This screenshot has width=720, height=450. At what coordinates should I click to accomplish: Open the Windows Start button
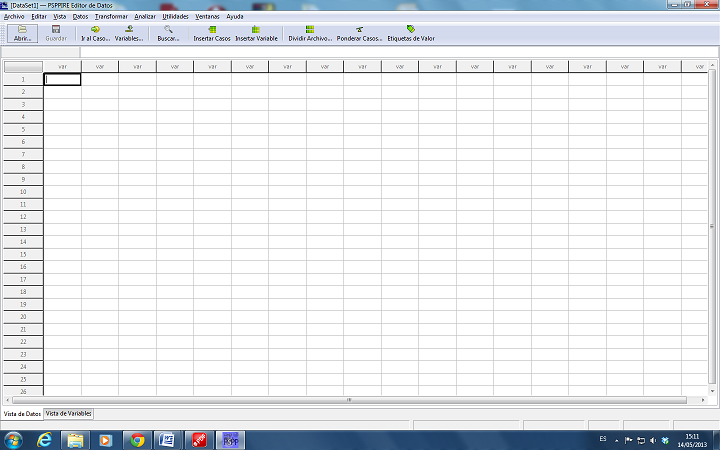coord(13,440)
